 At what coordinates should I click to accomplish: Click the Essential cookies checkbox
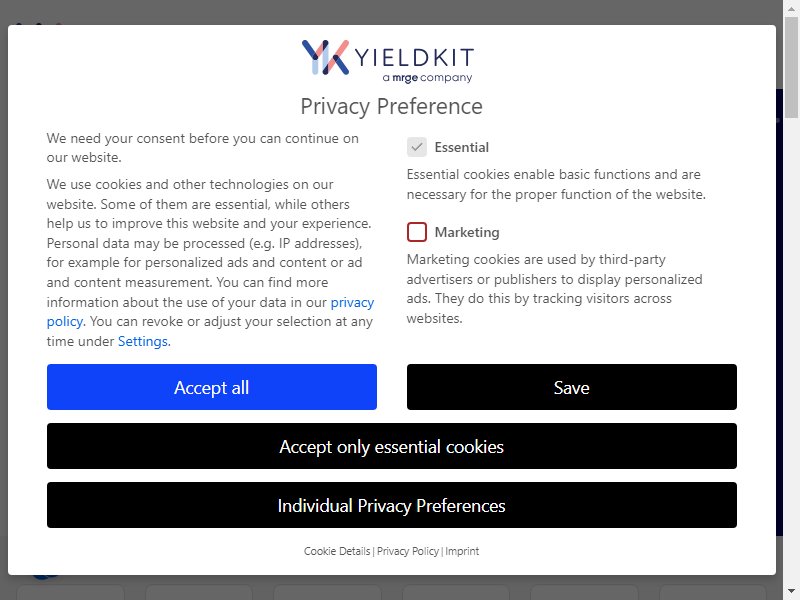(x=417, y=147)
